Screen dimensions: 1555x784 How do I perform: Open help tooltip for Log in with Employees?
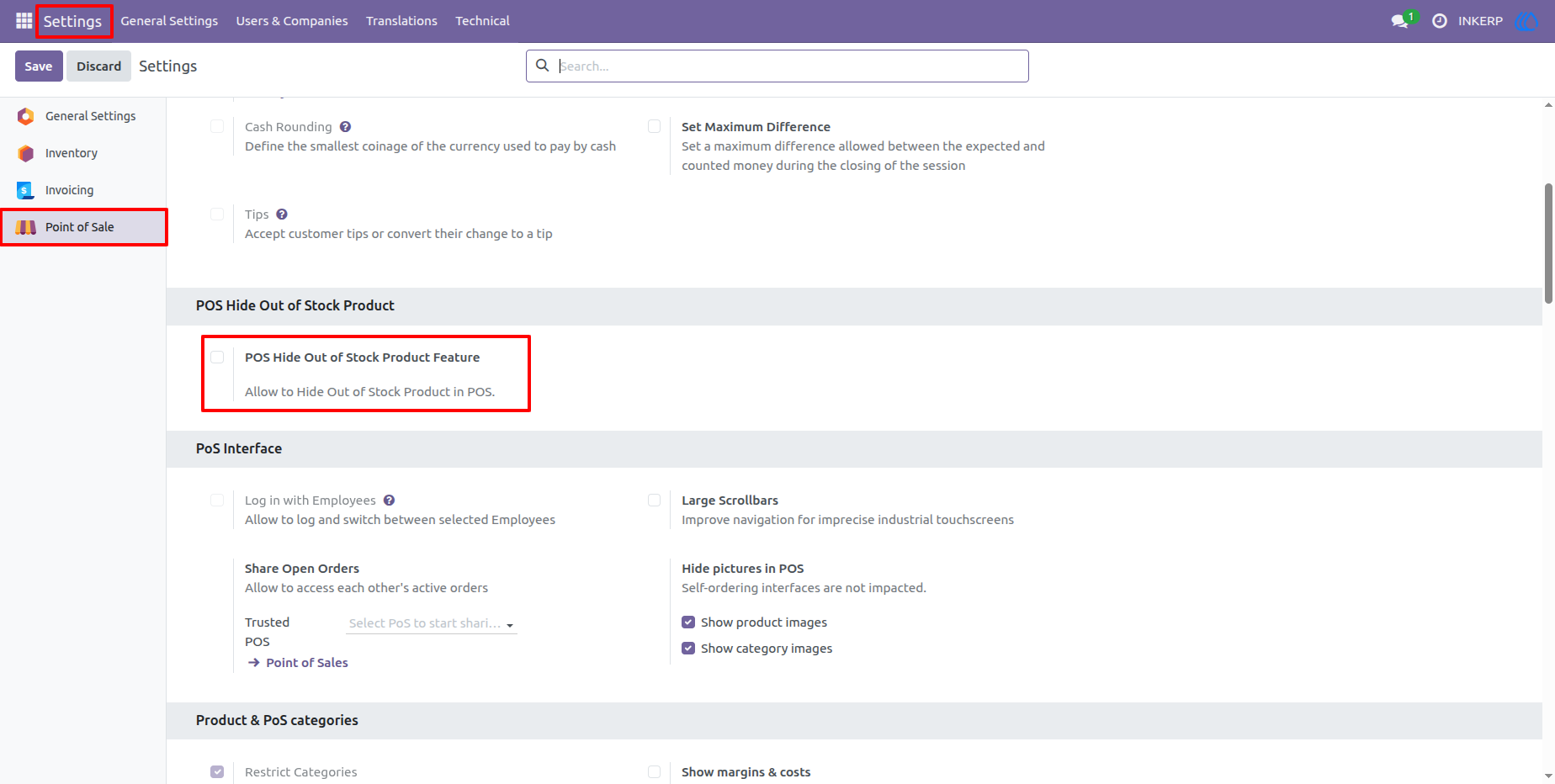389,501
